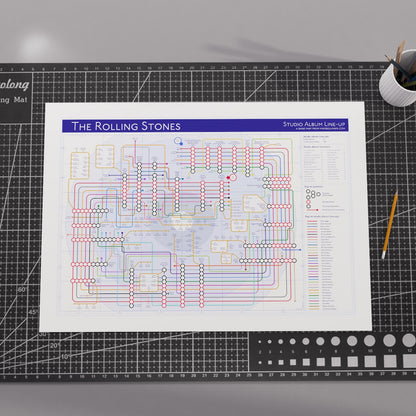Click the 10 degree angle label
The width and height of the screenshot is (416, 416).
65,356
